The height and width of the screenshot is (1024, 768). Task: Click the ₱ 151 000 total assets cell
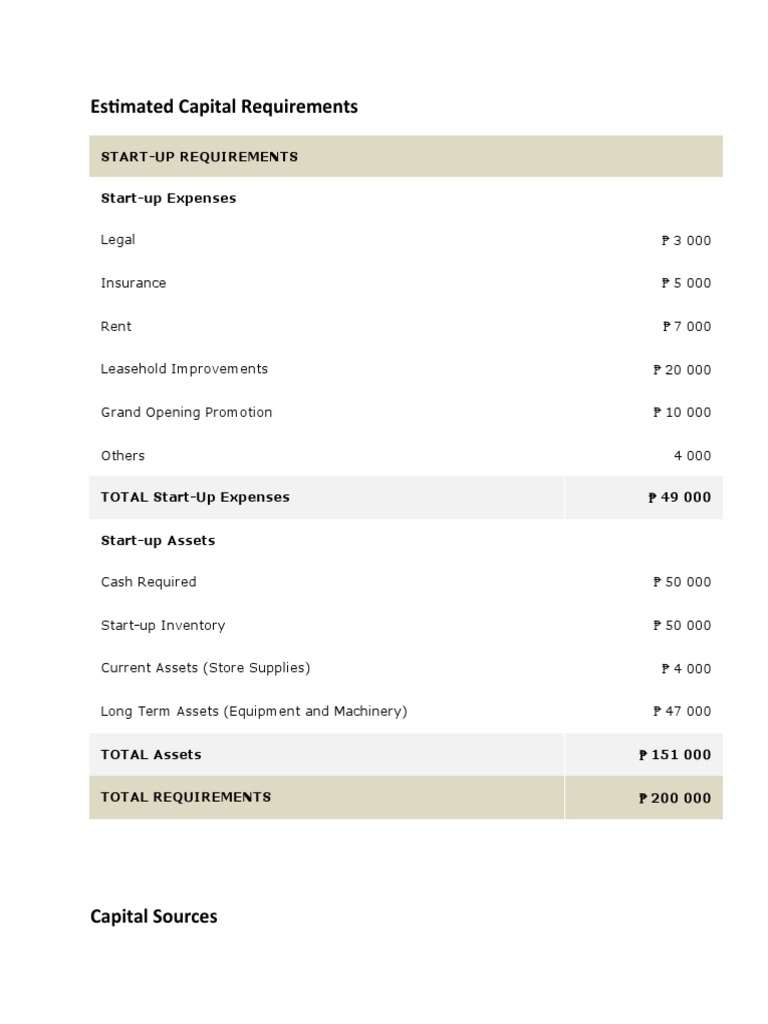675,755
